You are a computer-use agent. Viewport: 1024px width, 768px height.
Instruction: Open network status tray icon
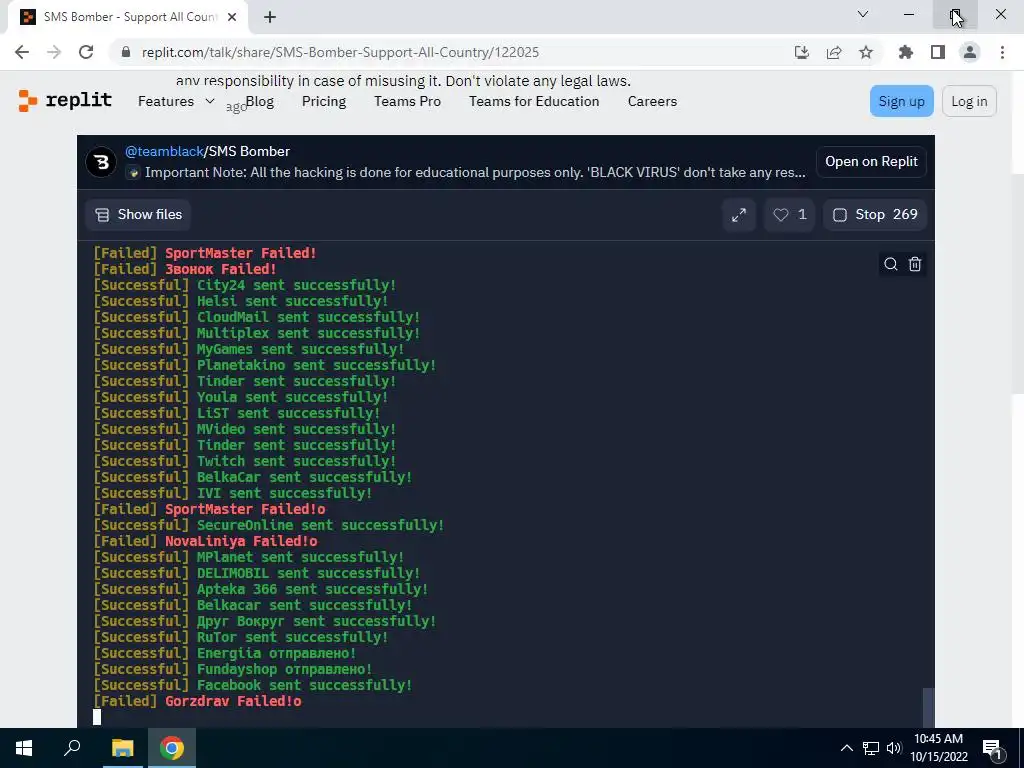(x=871, y=748)
